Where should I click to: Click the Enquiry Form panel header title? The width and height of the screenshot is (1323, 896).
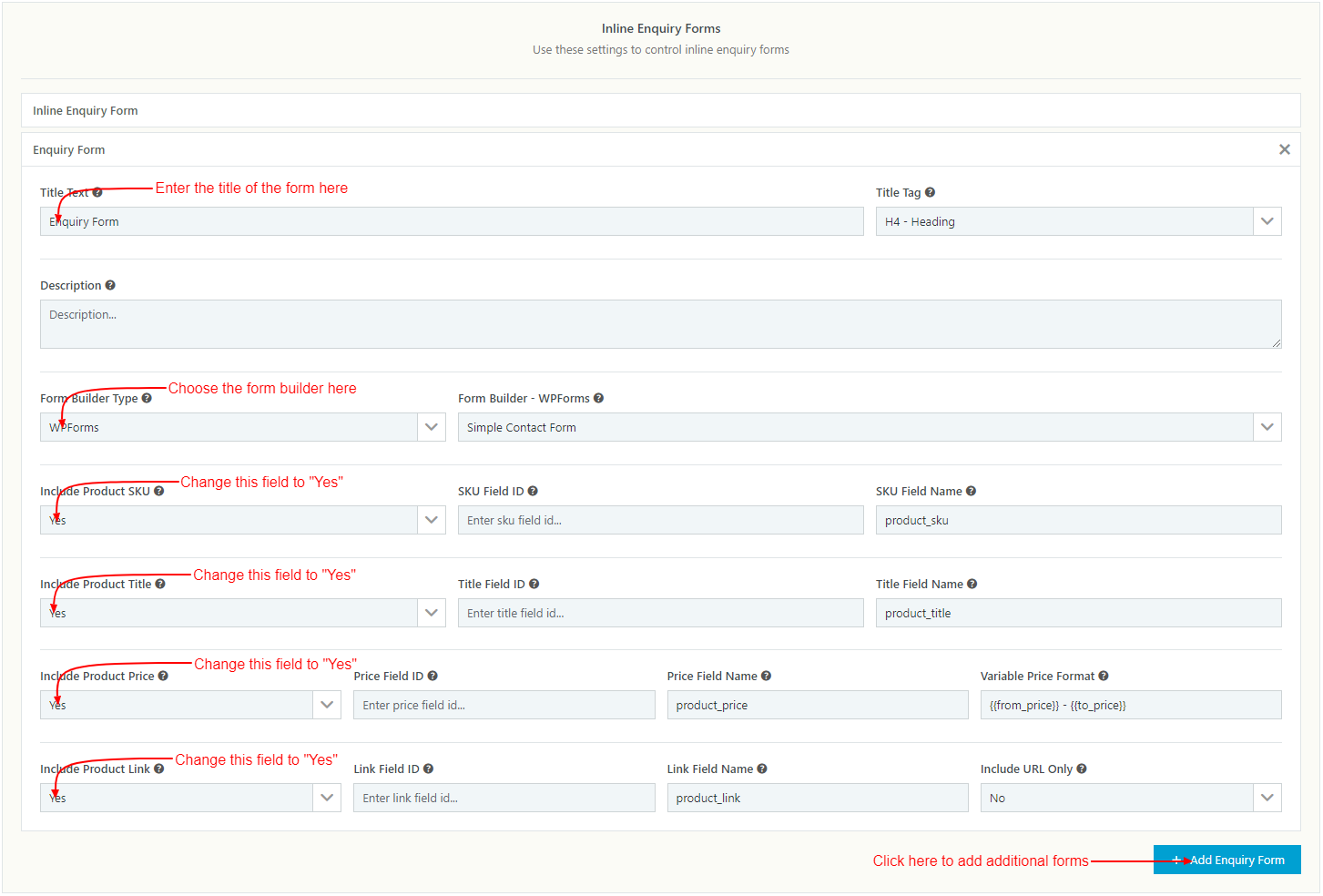[x=69, y=150]
